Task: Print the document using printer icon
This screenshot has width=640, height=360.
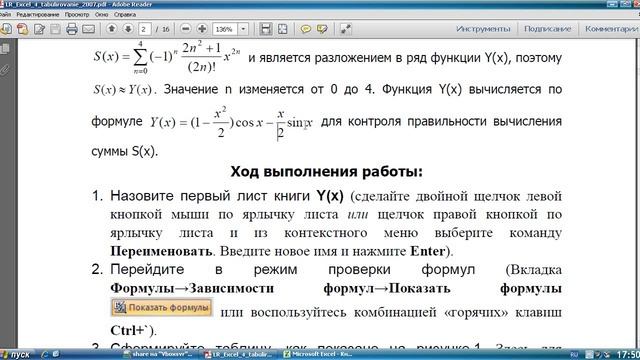Action: click(72, 29)
